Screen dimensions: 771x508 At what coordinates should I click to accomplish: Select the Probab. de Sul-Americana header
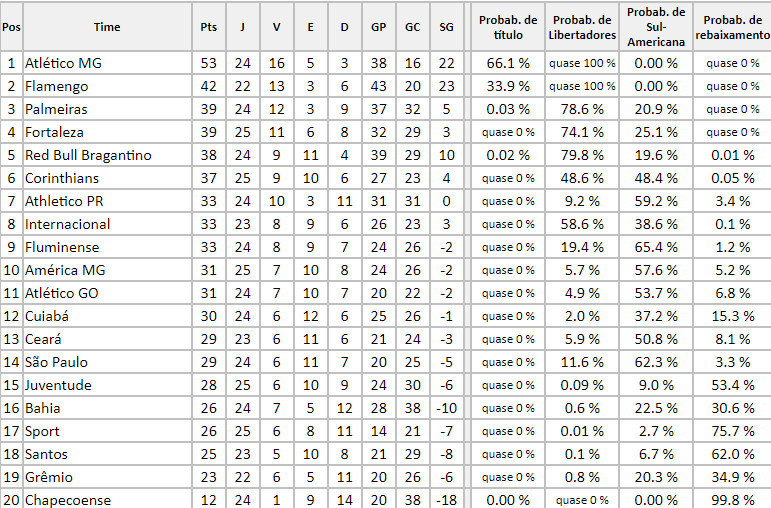click(657, 27)
